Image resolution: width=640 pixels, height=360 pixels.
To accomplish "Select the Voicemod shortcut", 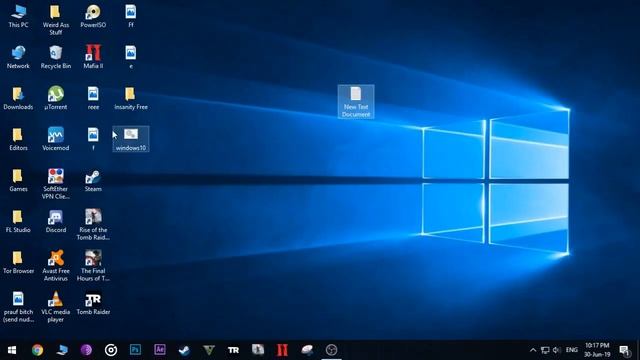I will 56,139.
